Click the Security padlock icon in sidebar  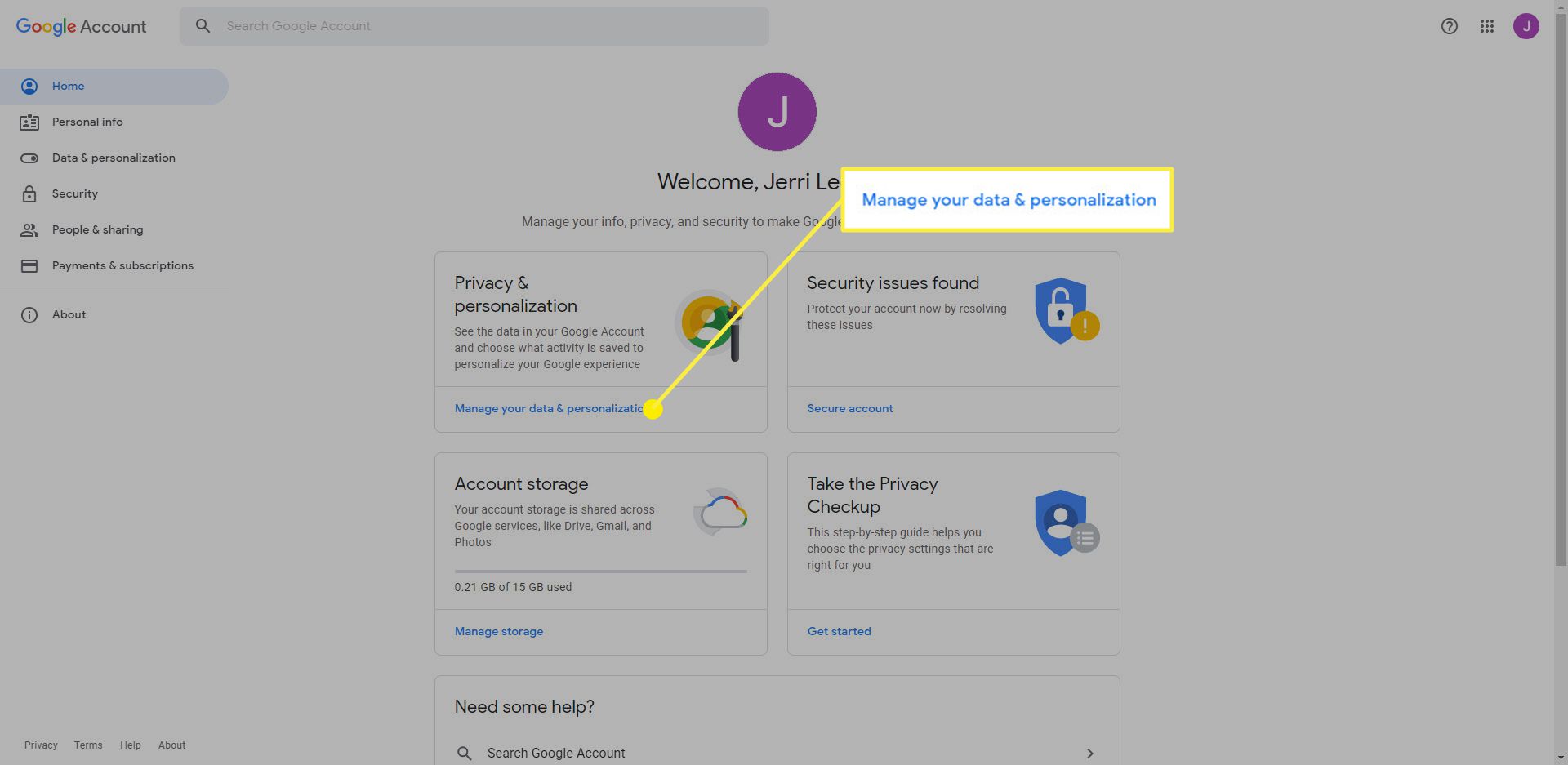29,194
